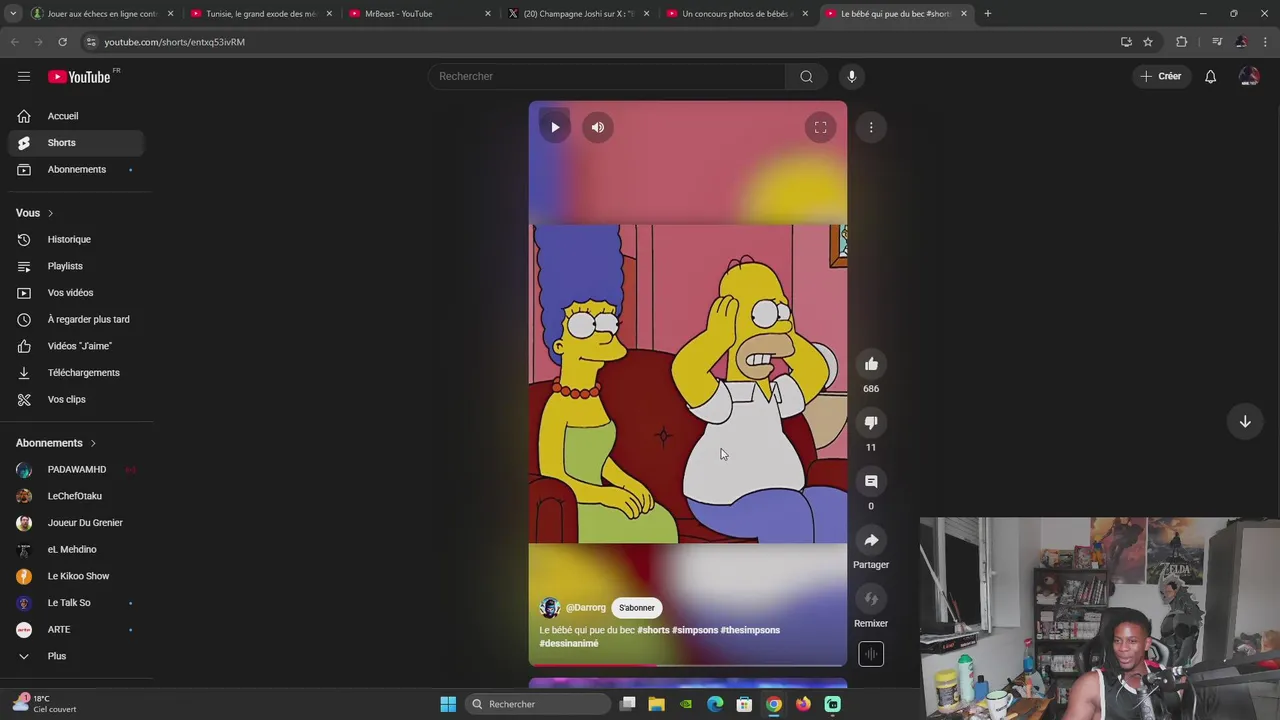Click the search magnifier button
The image size is (1280, 720).
click(806, 76)
